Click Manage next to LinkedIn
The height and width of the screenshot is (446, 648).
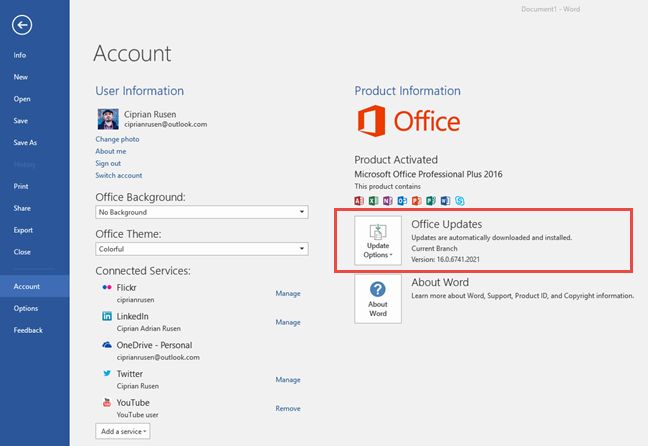point(288,322)
